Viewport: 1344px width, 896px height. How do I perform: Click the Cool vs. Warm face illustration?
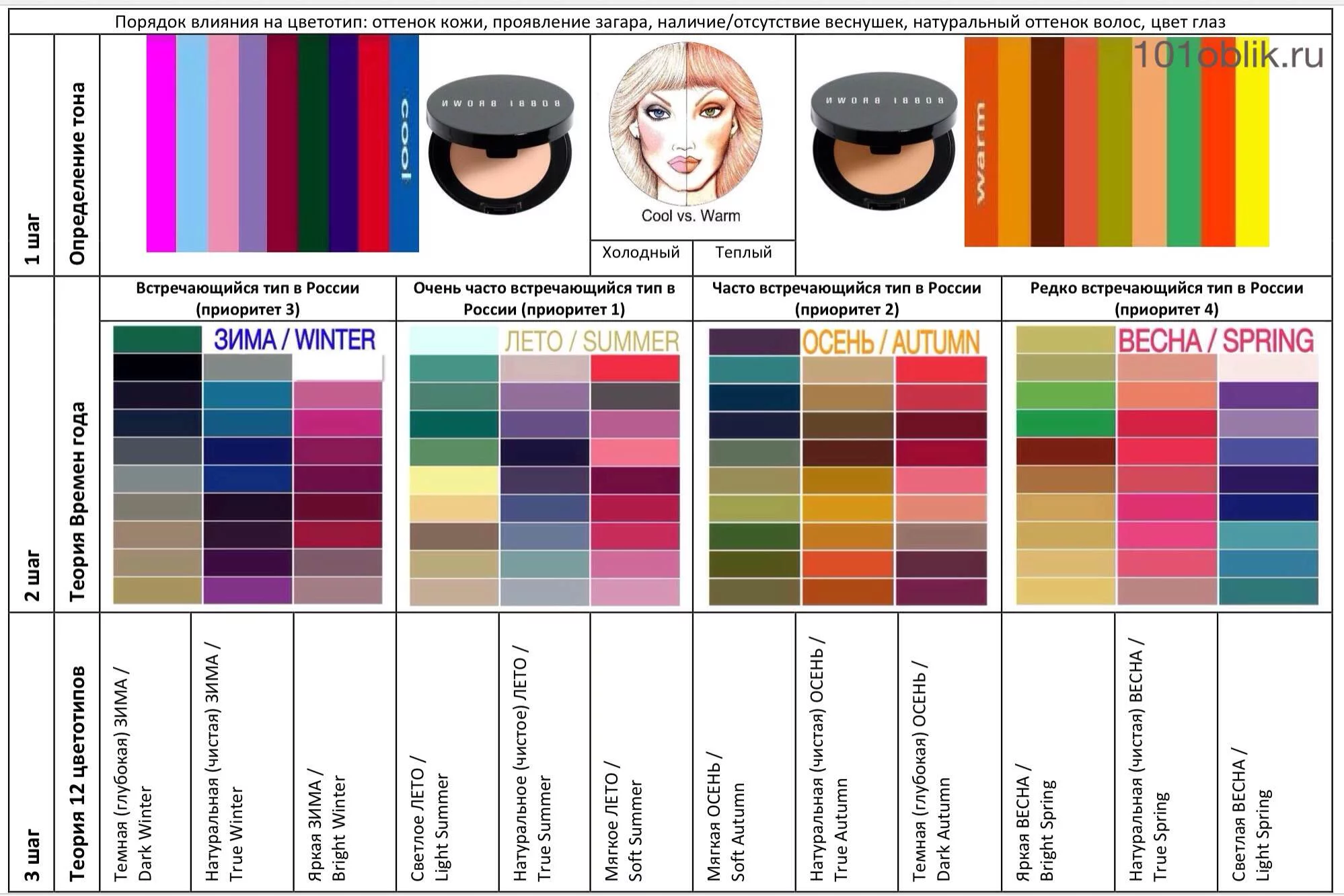pyautogui.click(x=686, y=123)
